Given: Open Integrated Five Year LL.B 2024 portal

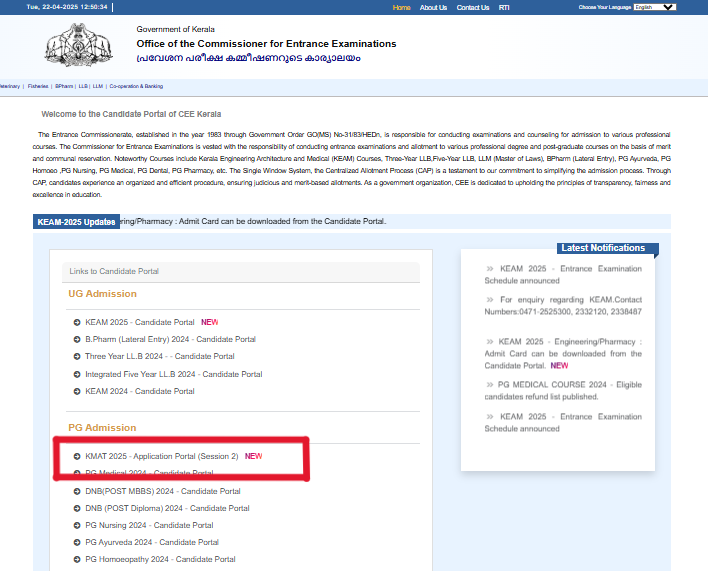Looking at the screenshot, I should pos(173,374).
